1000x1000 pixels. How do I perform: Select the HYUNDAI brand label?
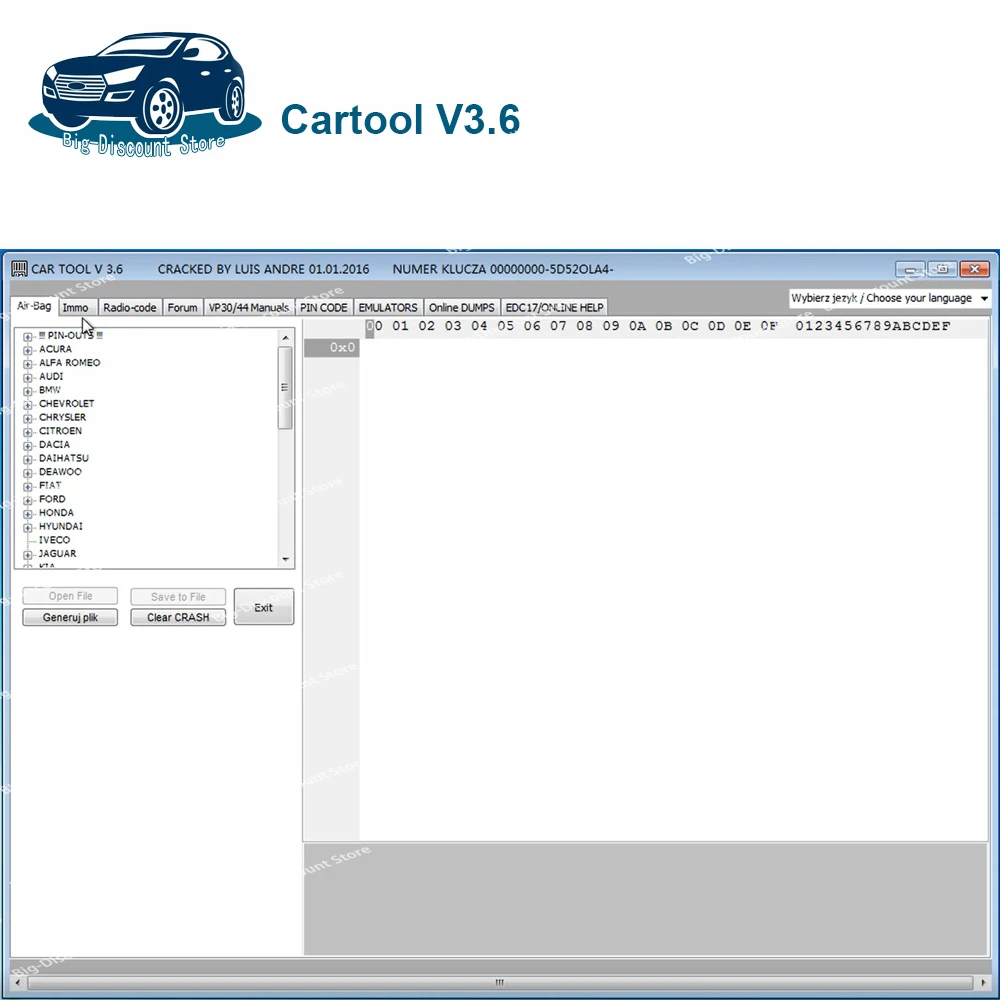pos(61,526)
